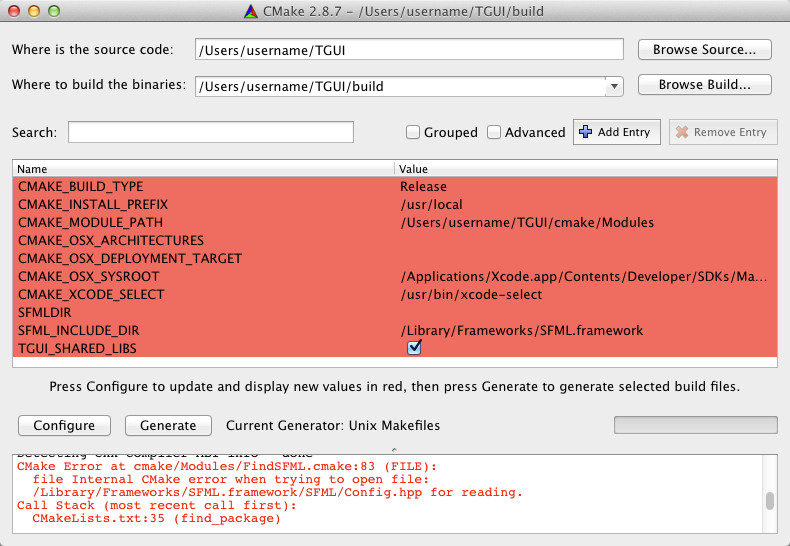Click the CMake Error at FindSFML.cmake line
Viewport: 790px width, 546px height.
pos(227,466)
